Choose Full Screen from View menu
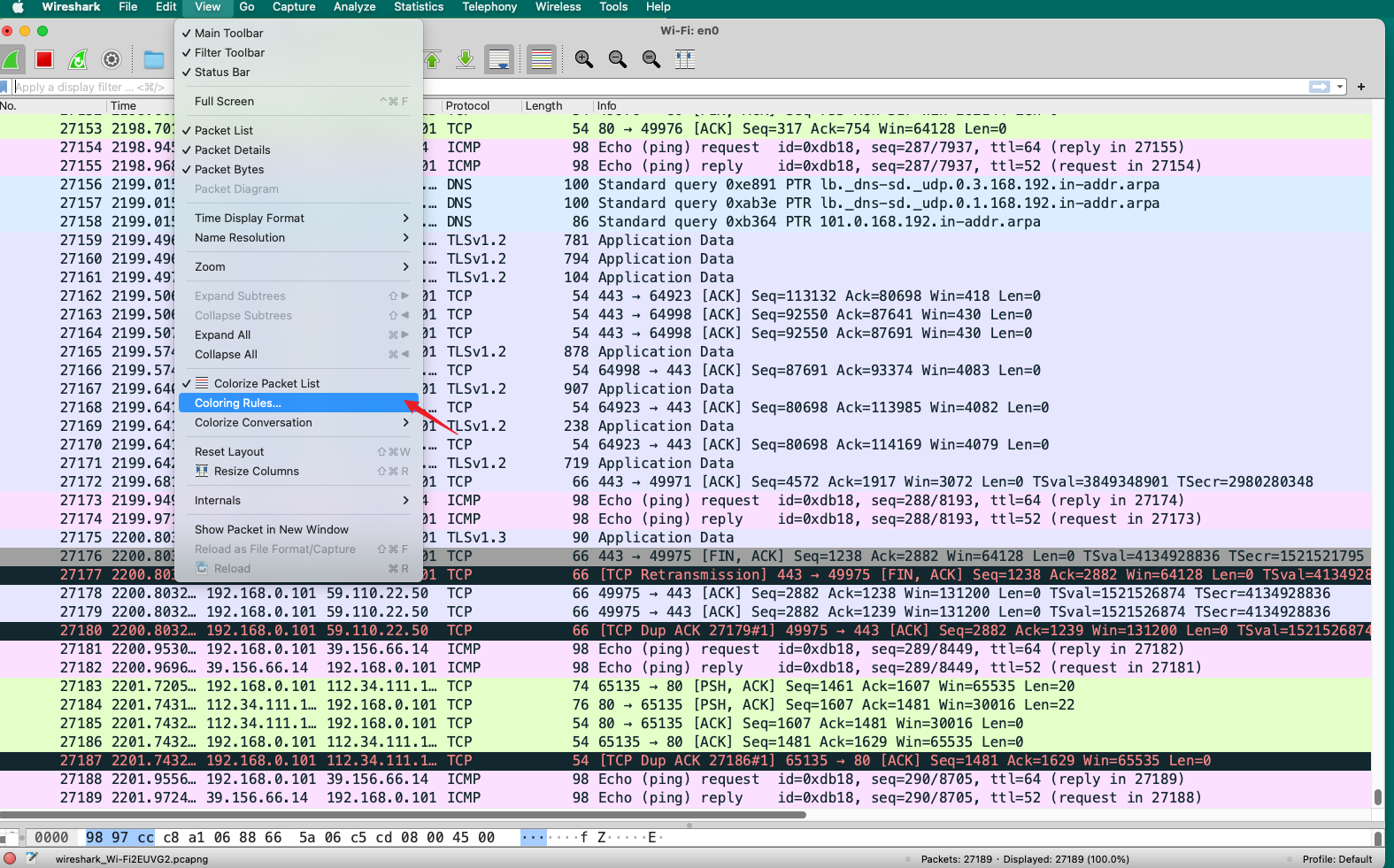Image resolution: width=1394 pixels, height=868 pixels. point(299,101)
